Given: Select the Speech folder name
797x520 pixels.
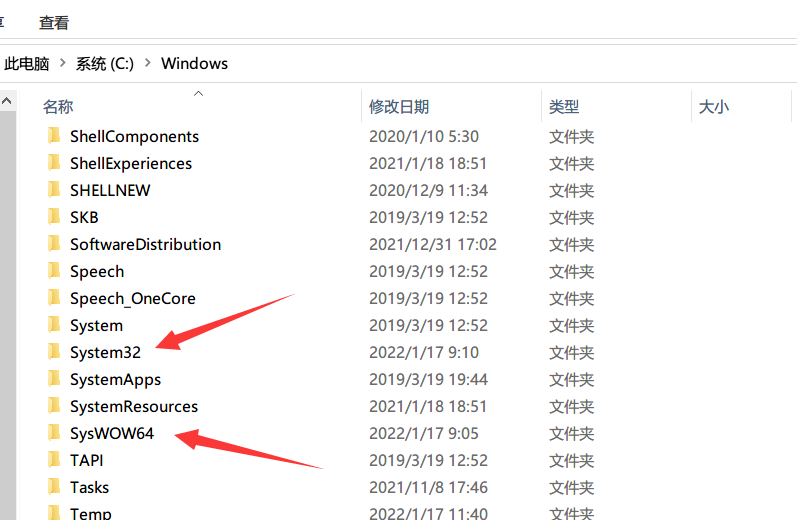Looking at the screenshot, I should [97, 271].
